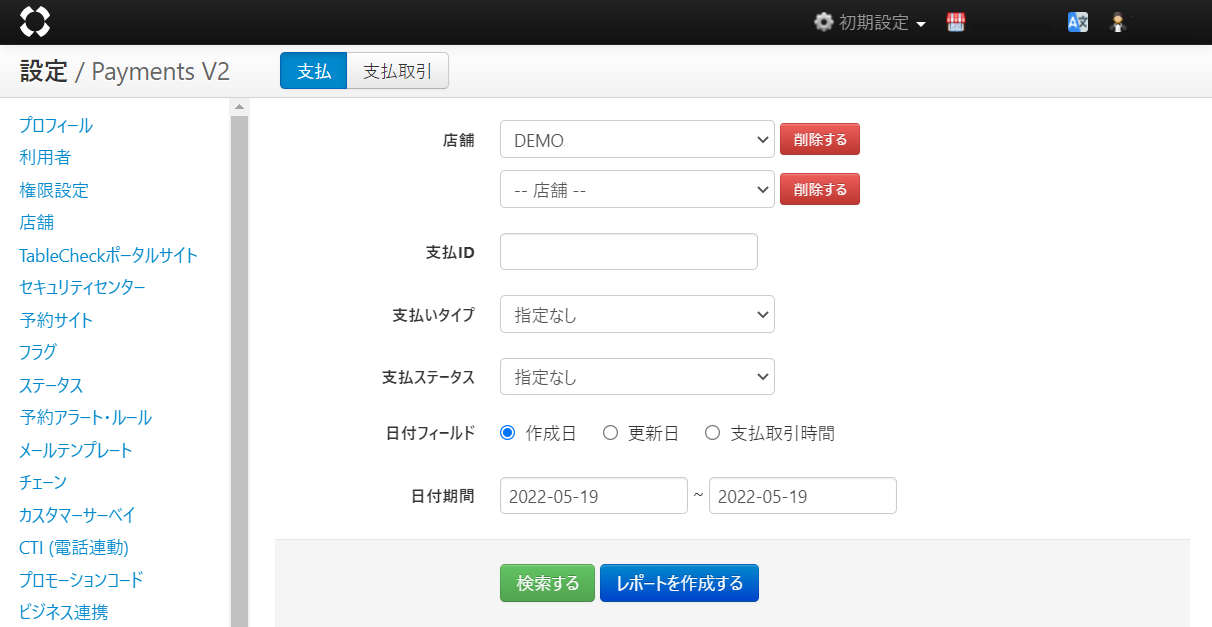
Task: Open the DEMO store dropdown
Action: click(x=636, y=140)
